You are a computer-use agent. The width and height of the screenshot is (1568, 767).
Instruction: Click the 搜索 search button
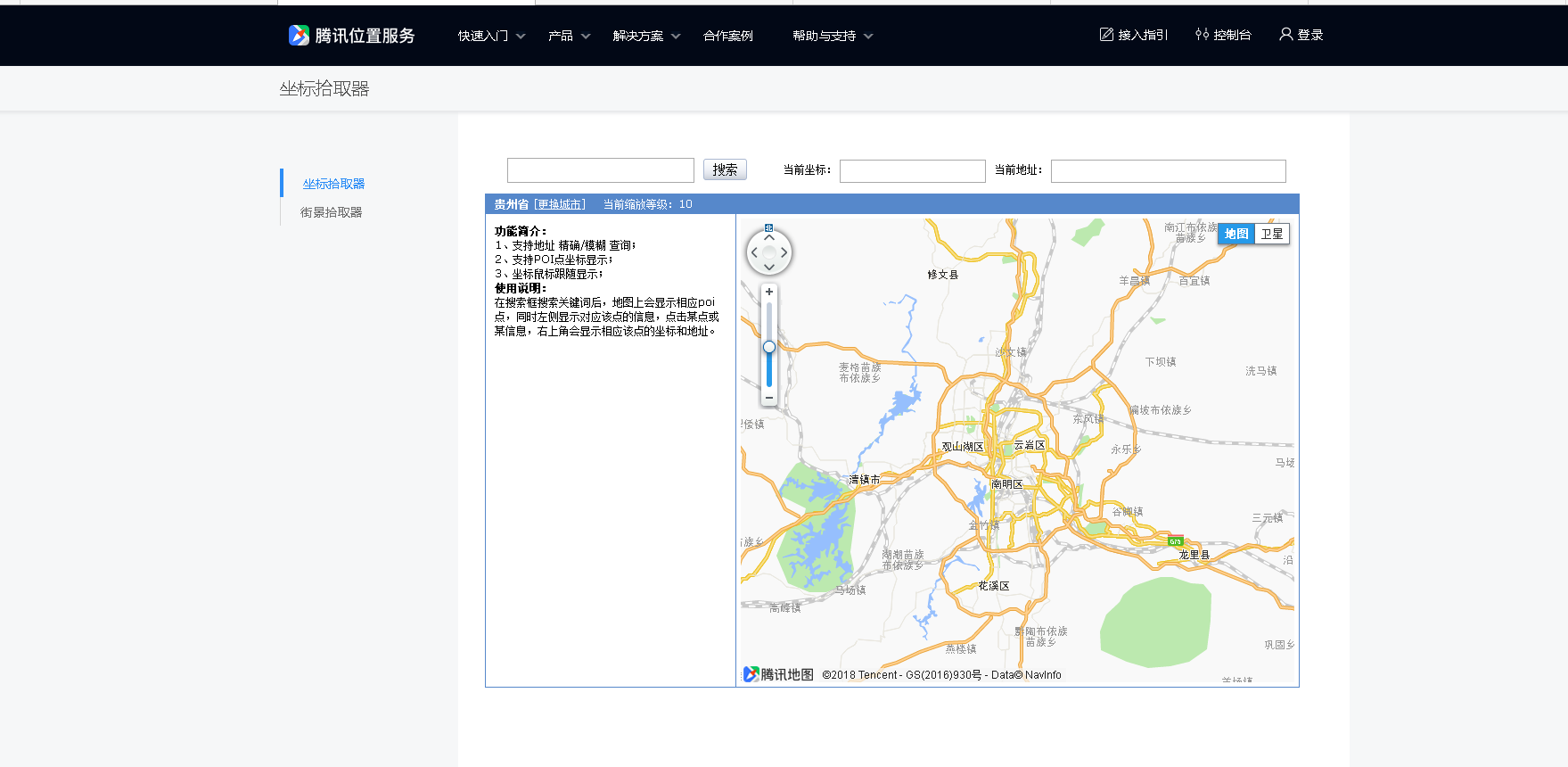tap(724, 169)
